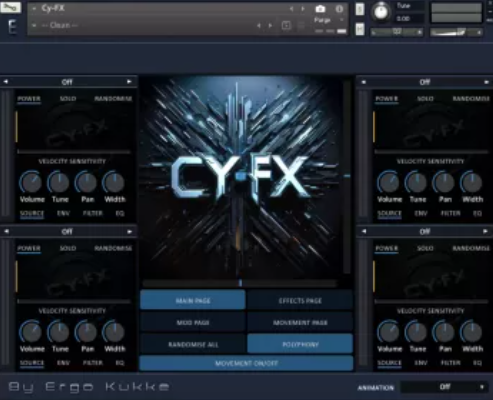This screenshot has width=493, height=400.
Task: Open the instrument info icon
Action: click(339, 9)
